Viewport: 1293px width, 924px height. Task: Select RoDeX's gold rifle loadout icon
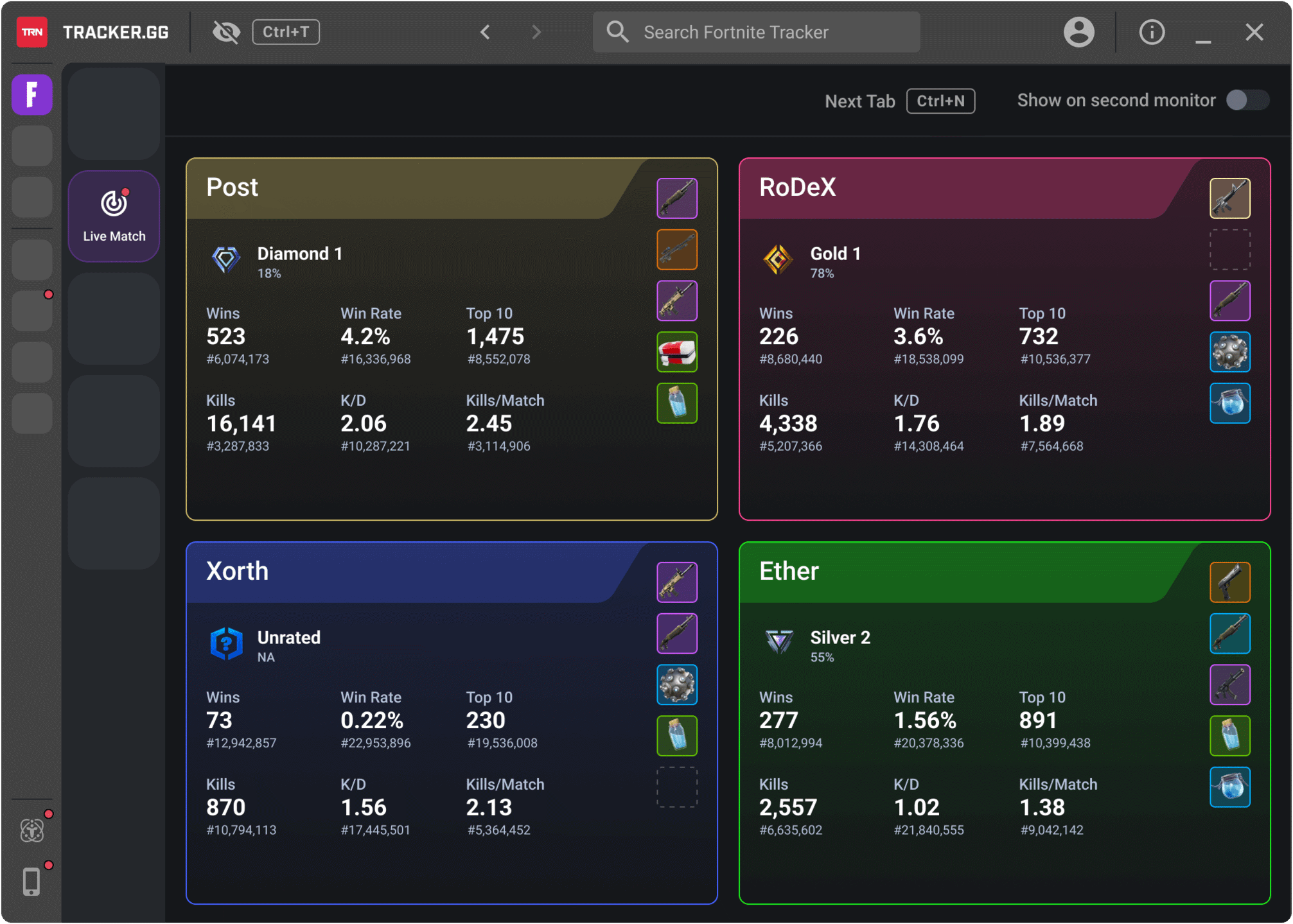(x=1230, y=198)
